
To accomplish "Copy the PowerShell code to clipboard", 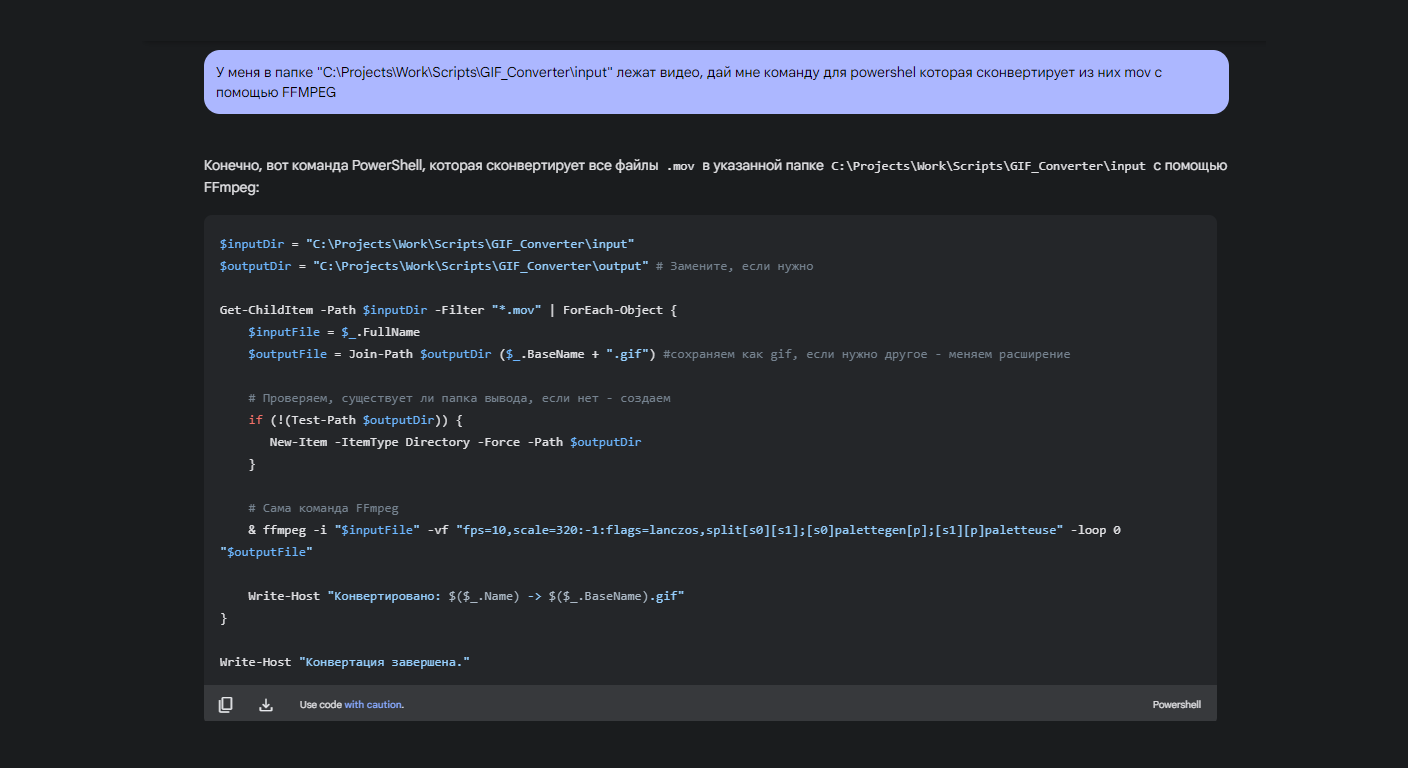I will click(226, 705).
